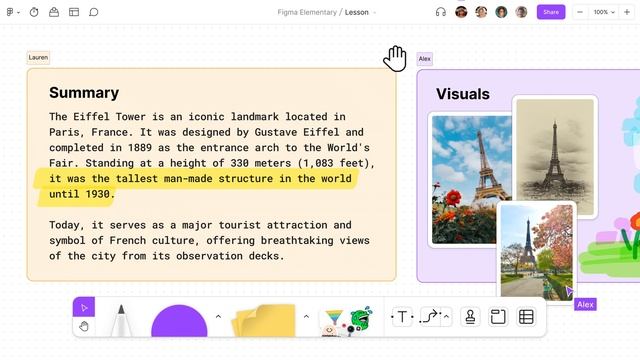This screenshot has width=640, height=360.
Task: Click the purple Share button
Action: click(551, 12)
